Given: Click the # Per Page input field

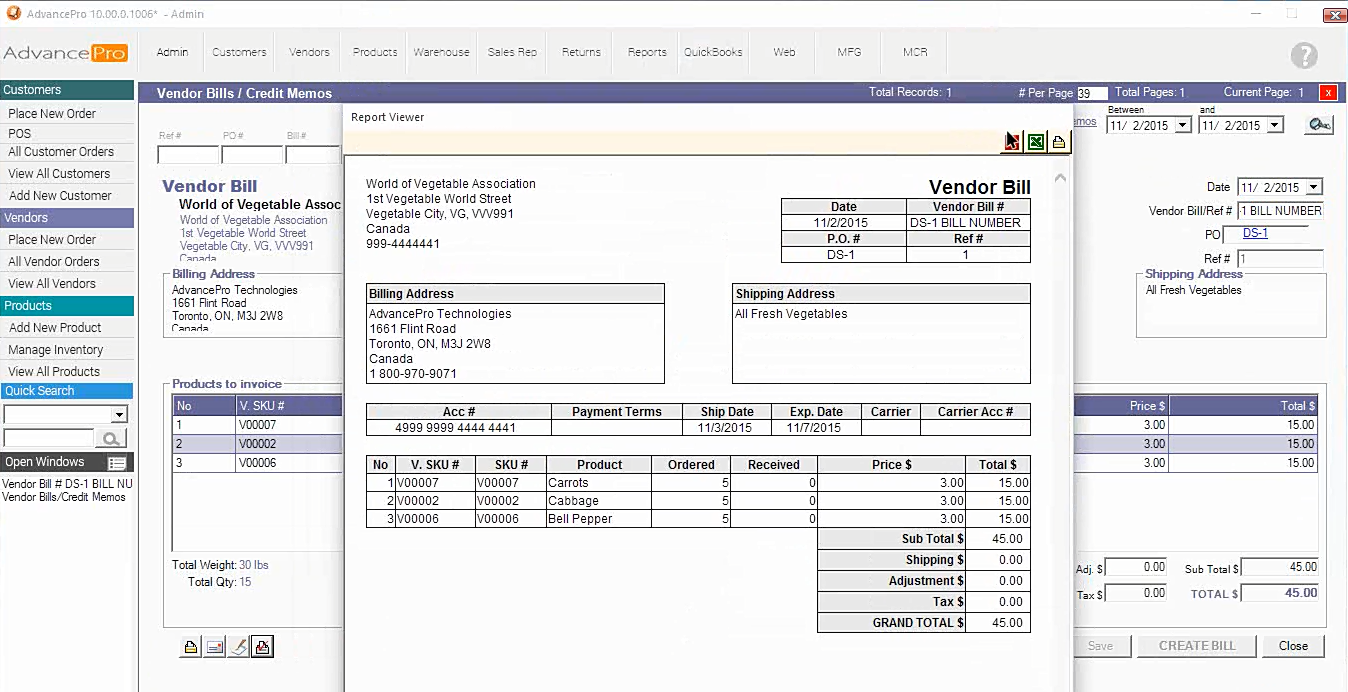Looking at the screenshot, I should tap(1091, 93).
